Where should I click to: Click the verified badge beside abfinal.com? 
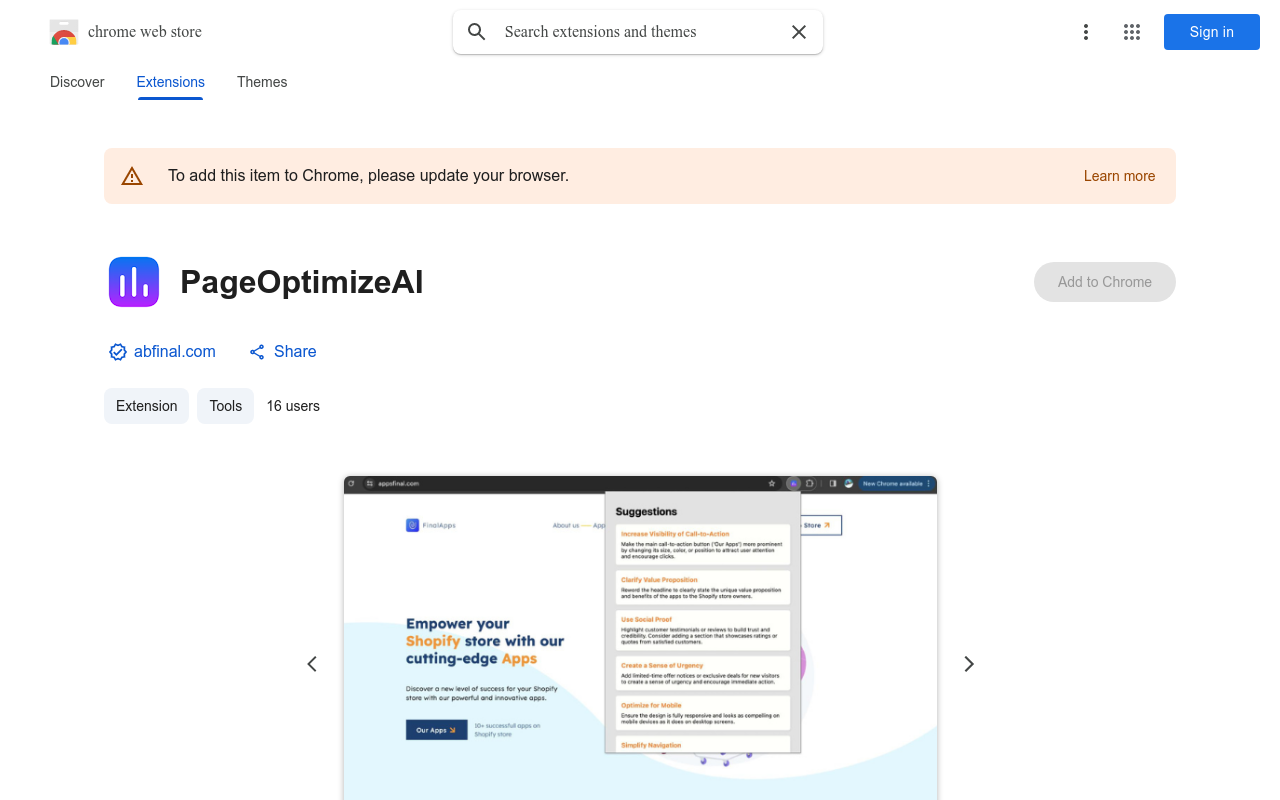(x=118, y=352)
